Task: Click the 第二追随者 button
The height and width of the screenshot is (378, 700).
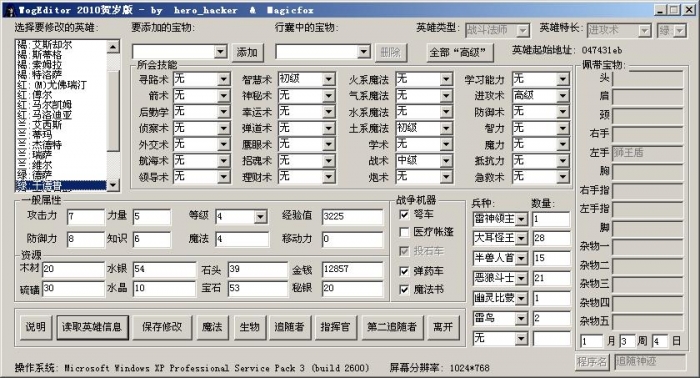Action: [392, 327]
